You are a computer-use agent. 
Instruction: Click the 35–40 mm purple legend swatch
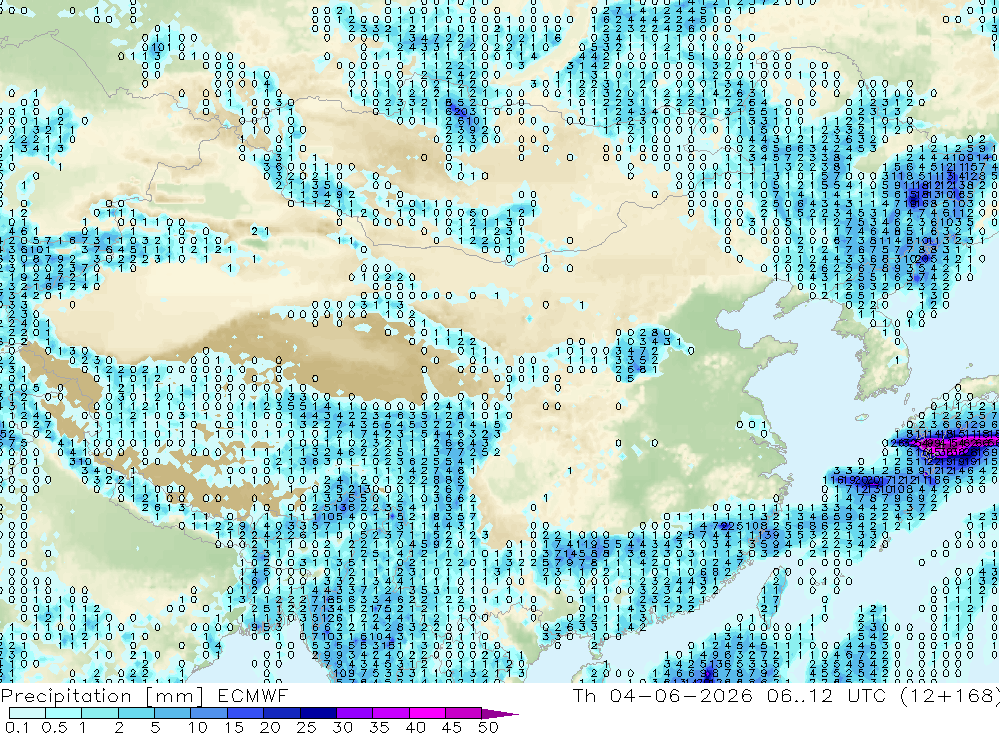[391, 713]
